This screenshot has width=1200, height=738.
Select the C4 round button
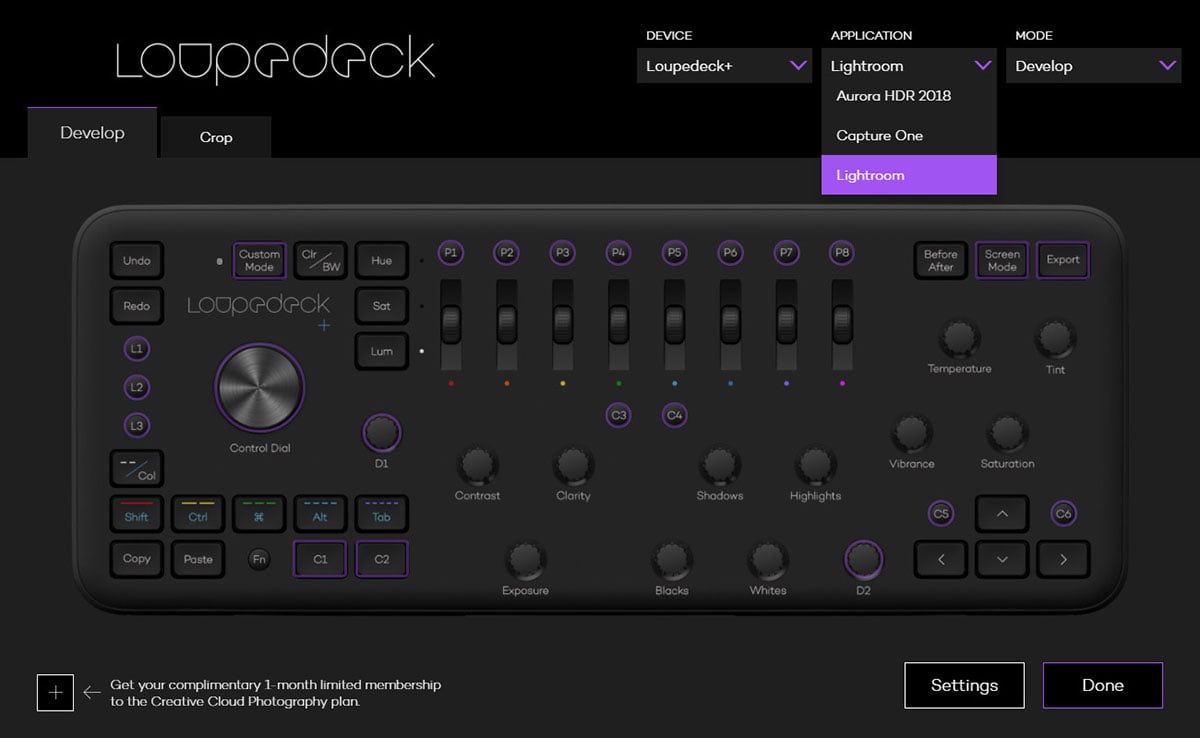click(x=675, y=415)
